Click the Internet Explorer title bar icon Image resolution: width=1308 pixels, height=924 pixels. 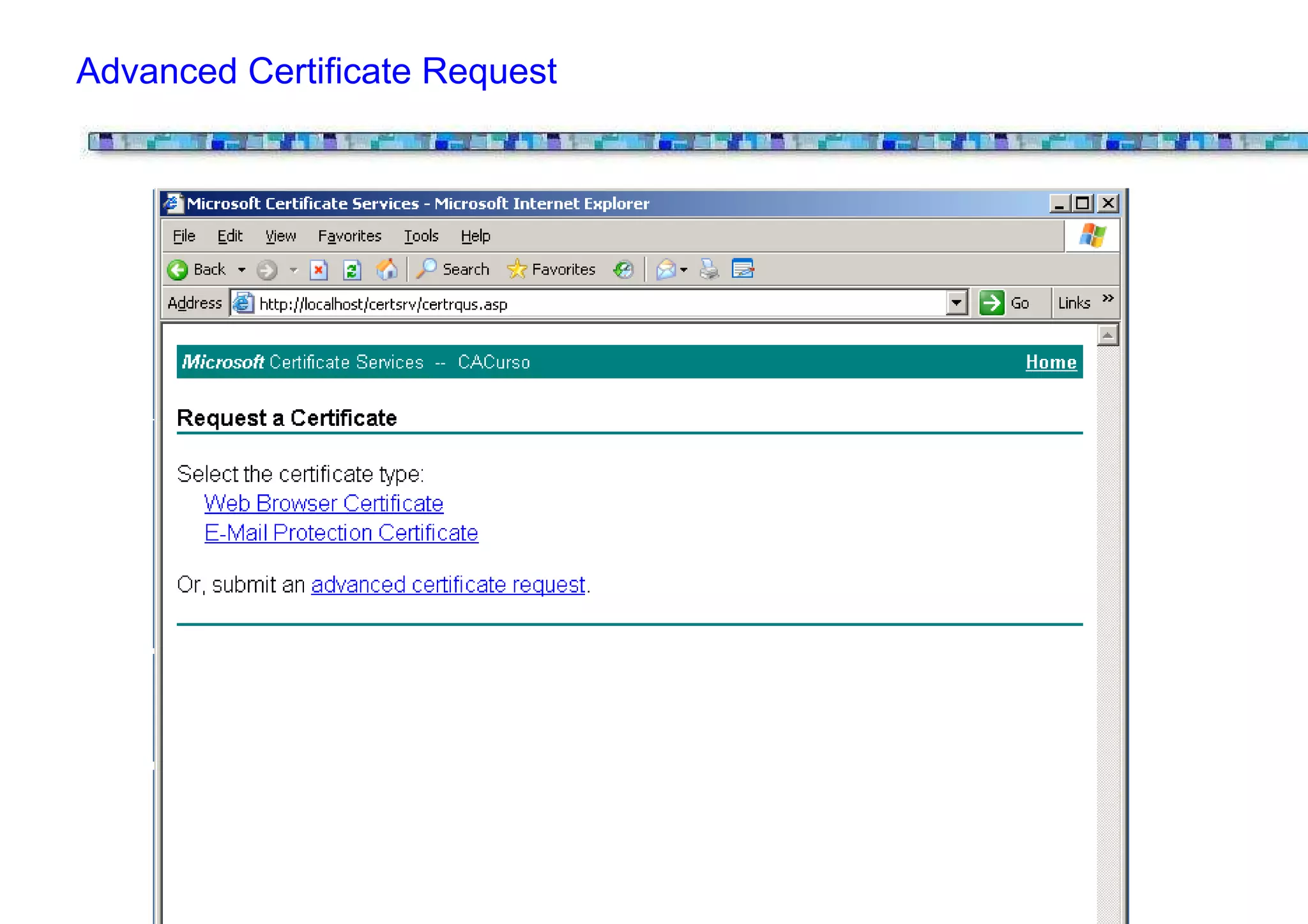[x=173, y=203]
